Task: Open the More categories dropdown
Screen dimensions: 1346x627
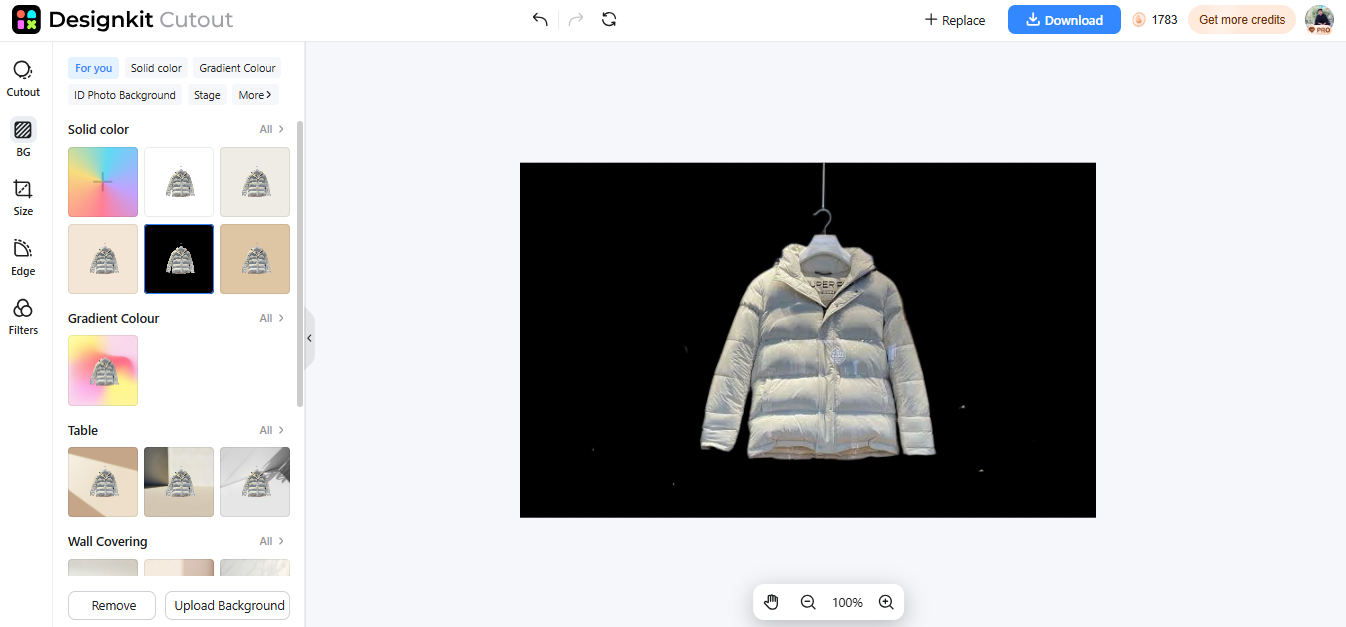Action: point(255,95)
